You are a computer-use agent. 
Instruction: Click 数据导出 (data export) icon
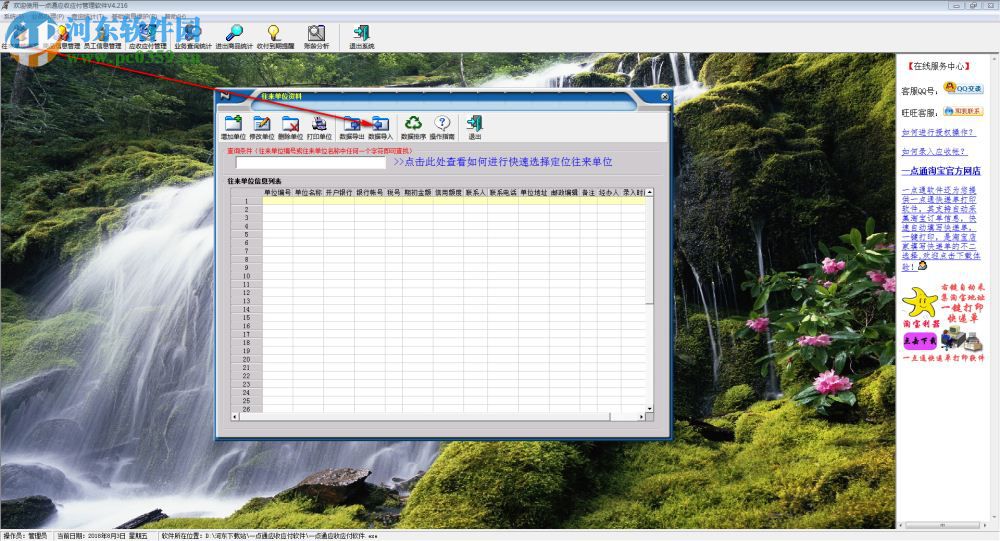(351, 127)
